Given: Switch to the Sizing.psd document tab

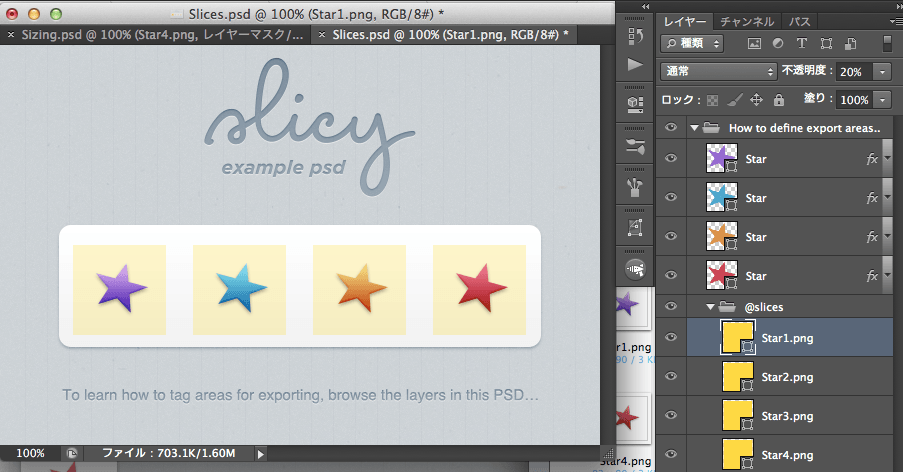Looking at the screenshot, I should 156,34.
